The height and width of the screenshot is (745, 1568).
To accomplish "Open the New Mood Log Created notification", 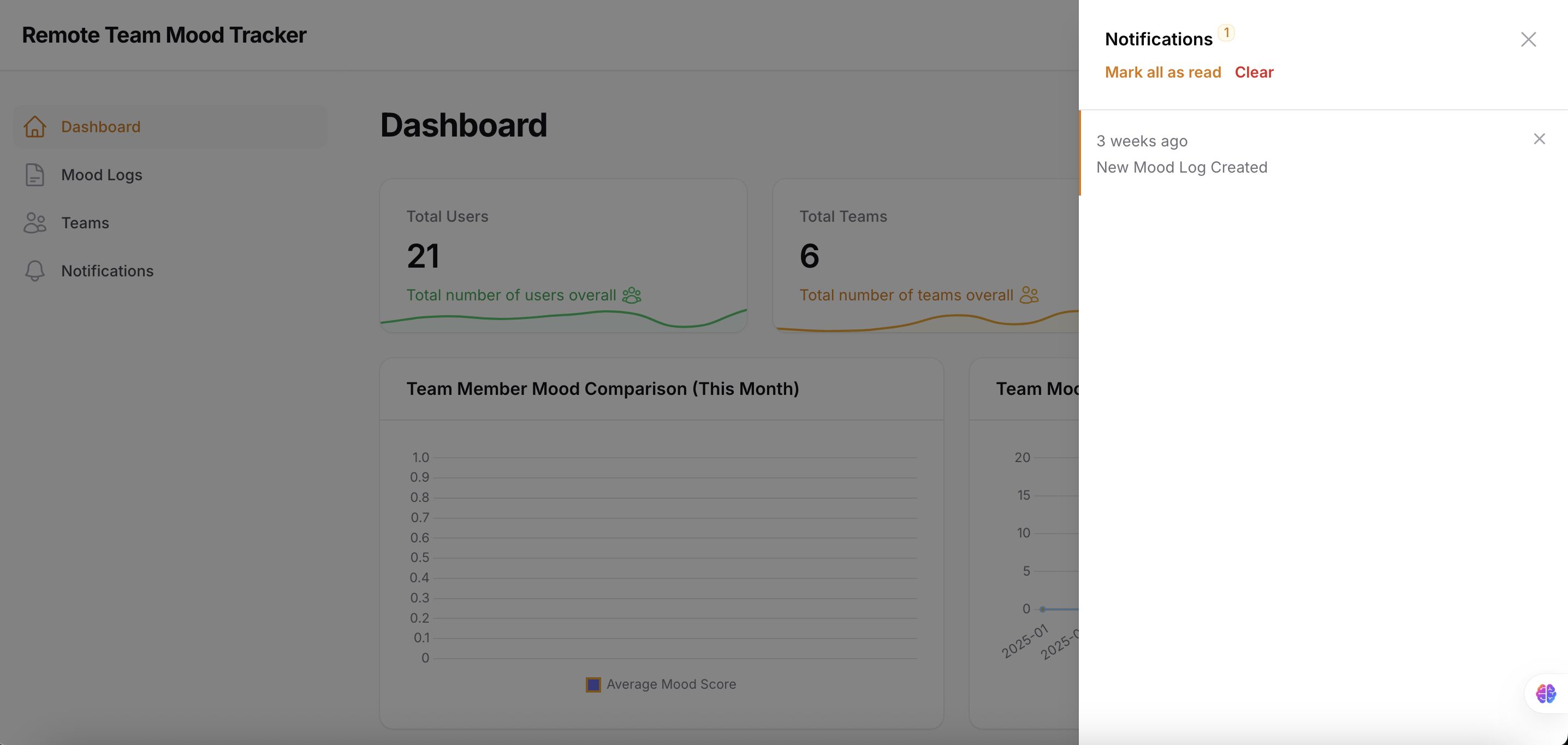I will pyautogui.click(x=1181, y=167).
